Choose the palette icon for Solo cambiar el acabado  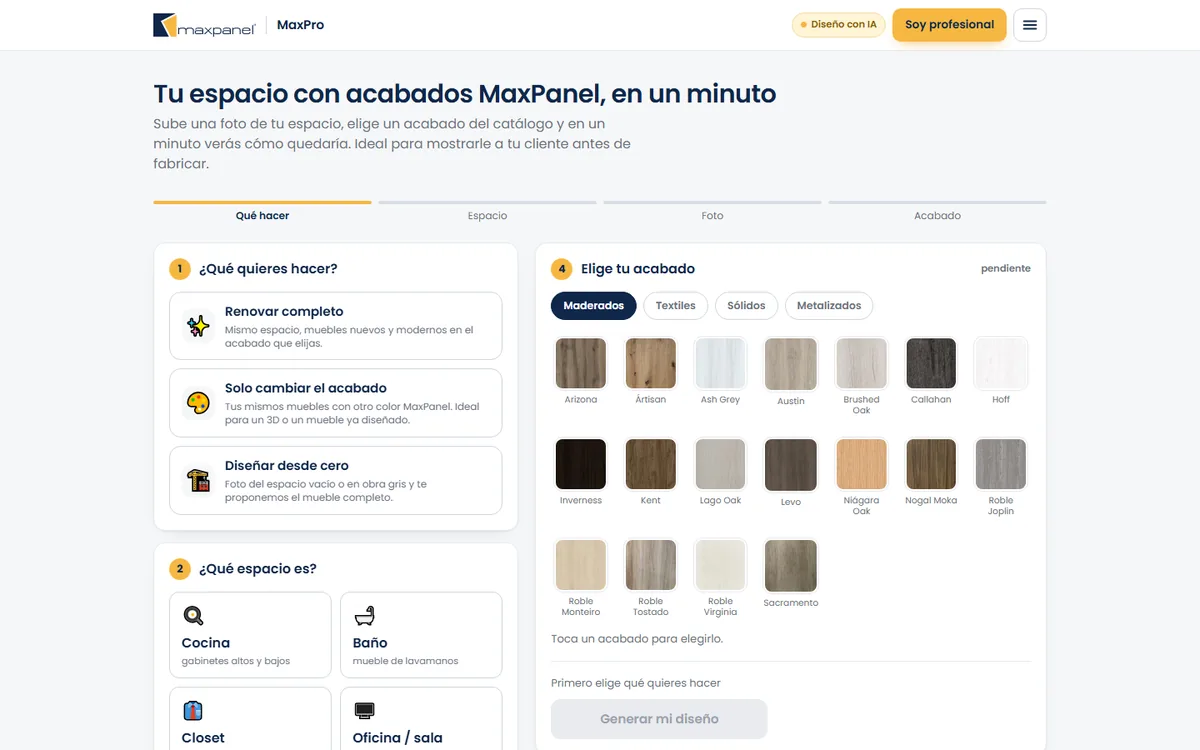click(x=198, y=403)
